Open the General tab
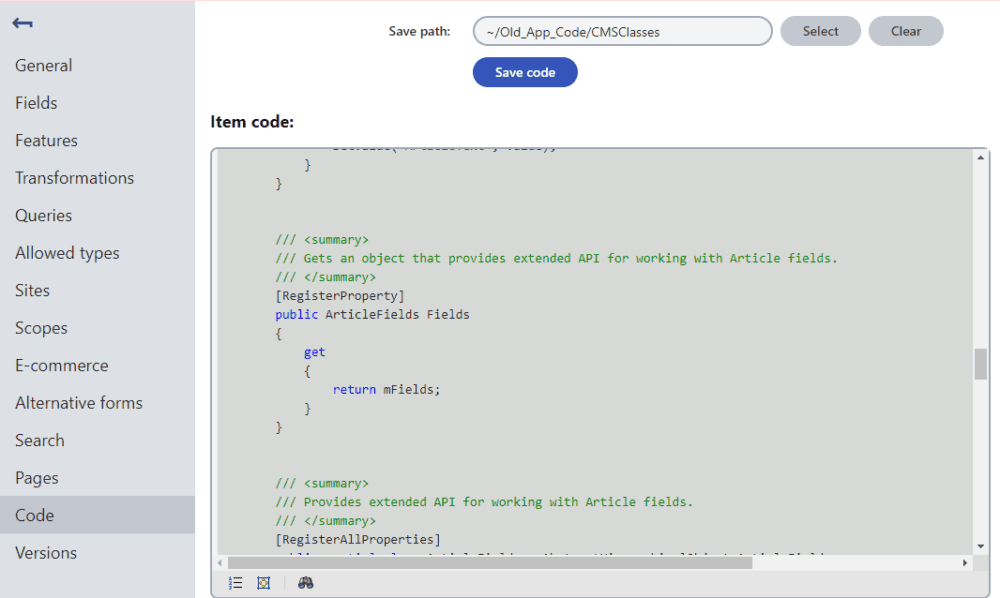The width and height of the screenshot is (1000, 598). [x=44, y=66]
